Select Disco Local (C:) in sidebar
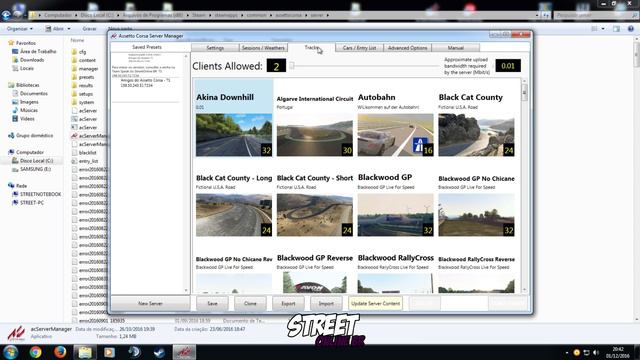 (x=36, y=161)
